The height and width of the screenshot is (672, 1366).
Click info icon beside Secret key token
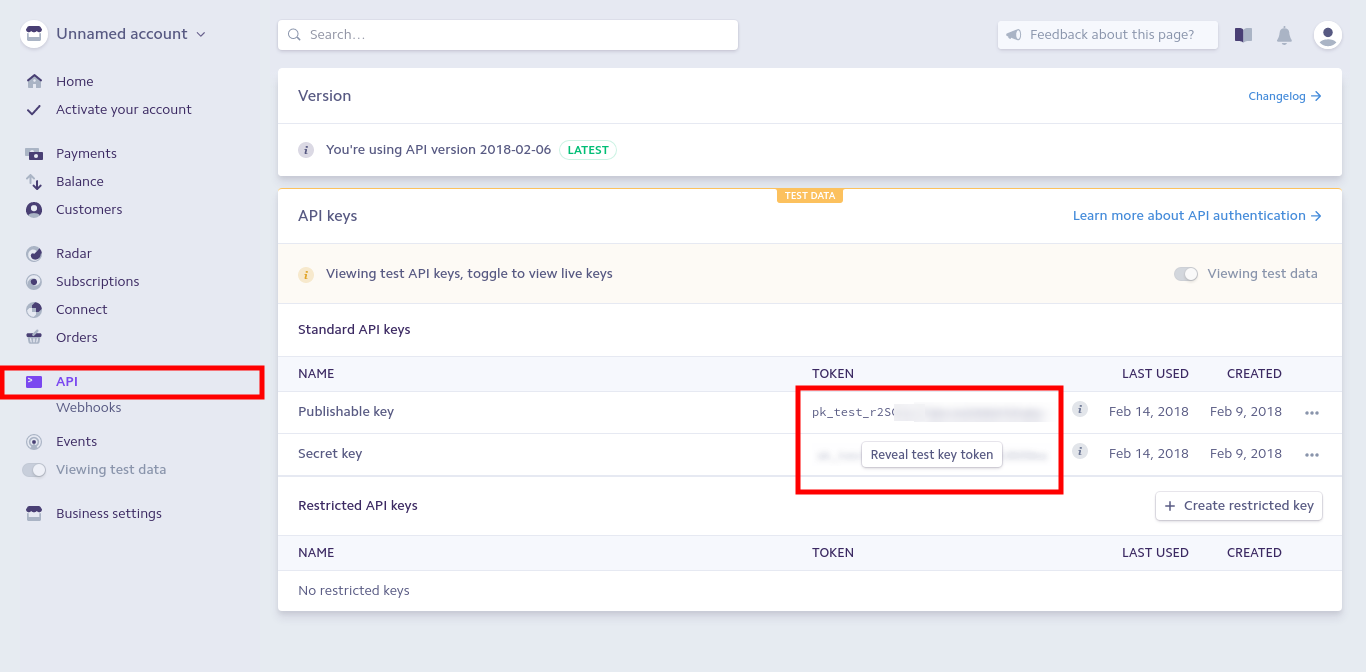tap(1080, 451)
